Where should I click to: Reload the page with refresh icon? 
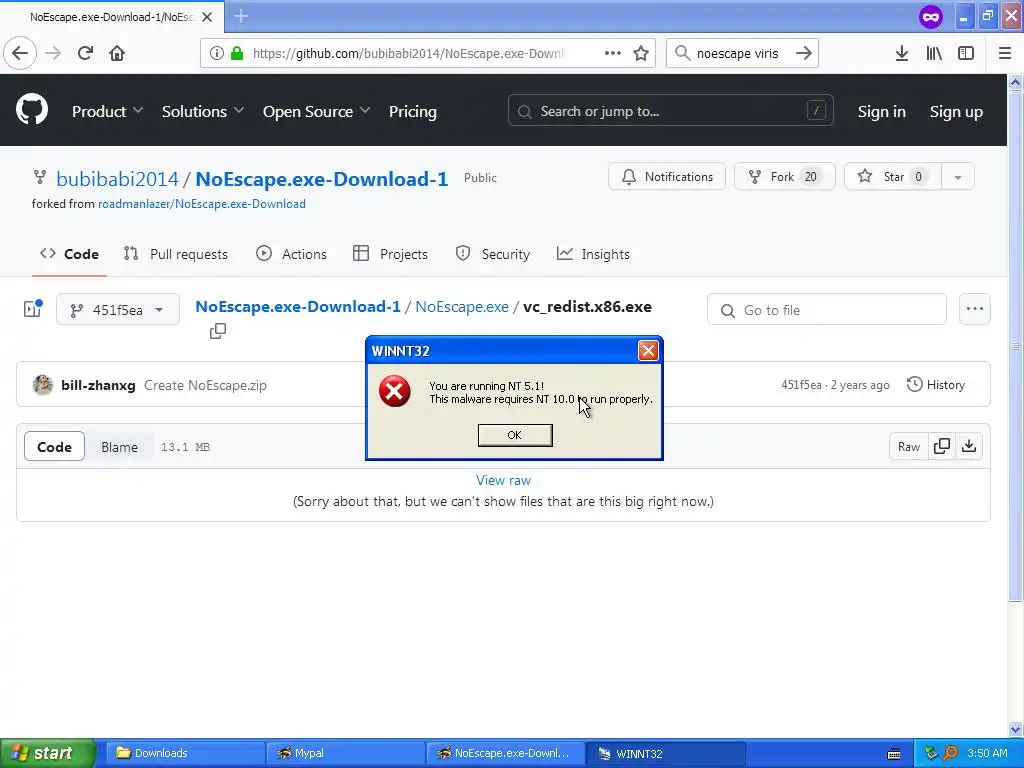[x=85, y=53]
